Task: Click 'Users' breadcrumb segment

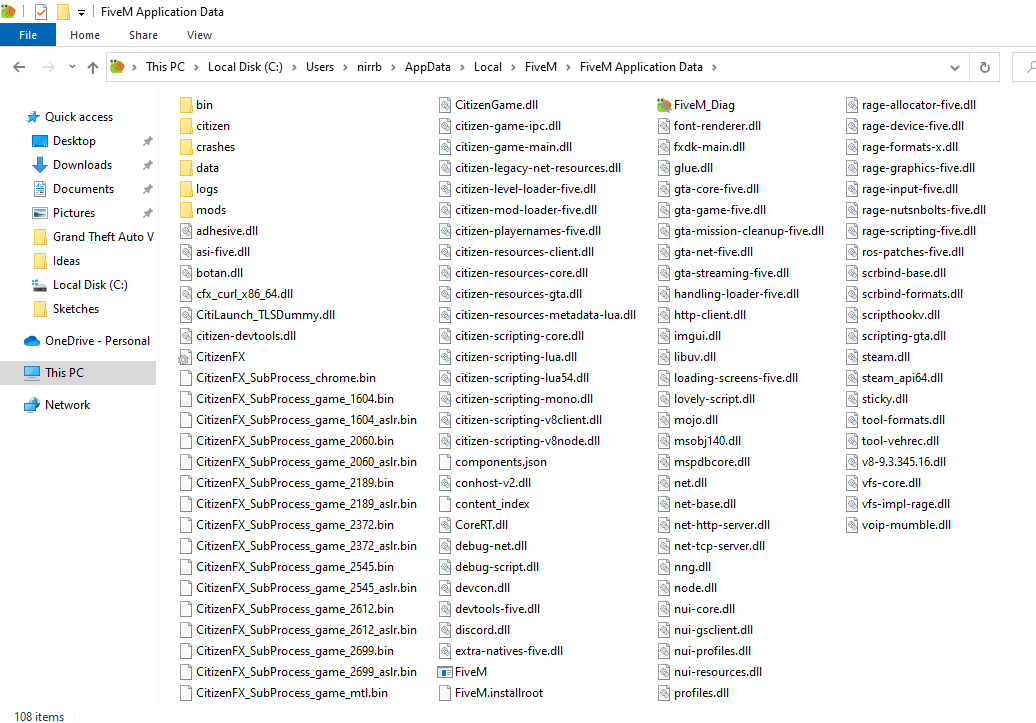Action: [x=320, y=67]
